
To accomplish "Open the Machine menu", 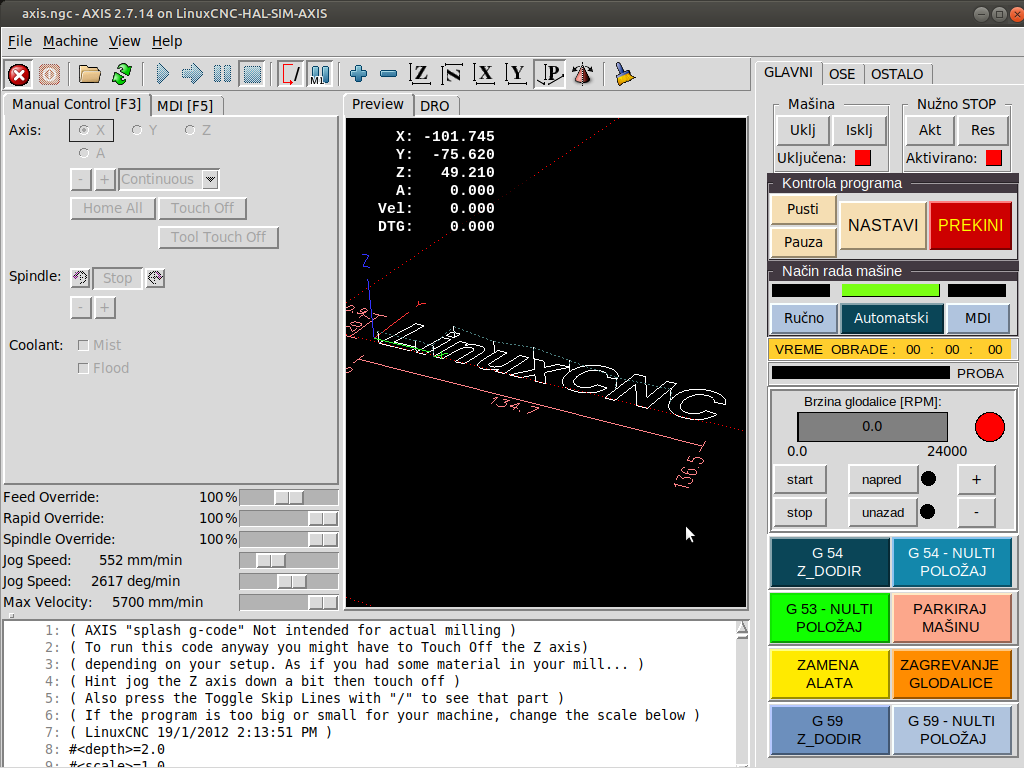I will [71, 41].
